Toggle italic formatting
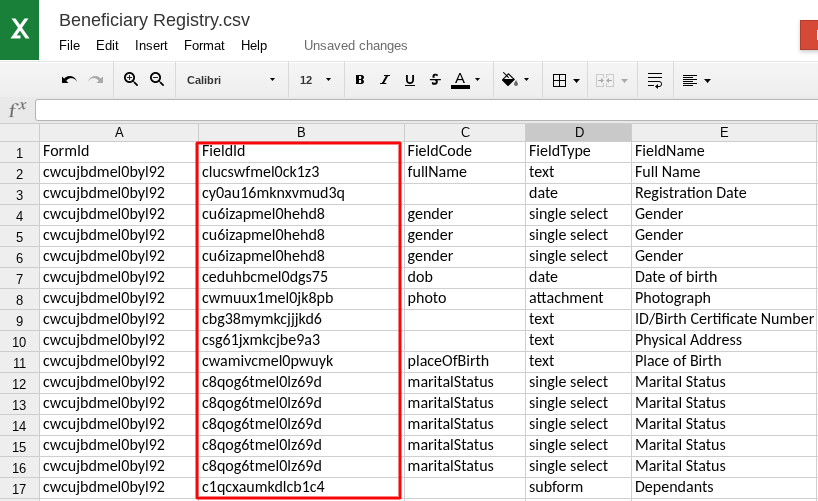Image resolution: width=818 pixels, height=501 pixels. 385,80
